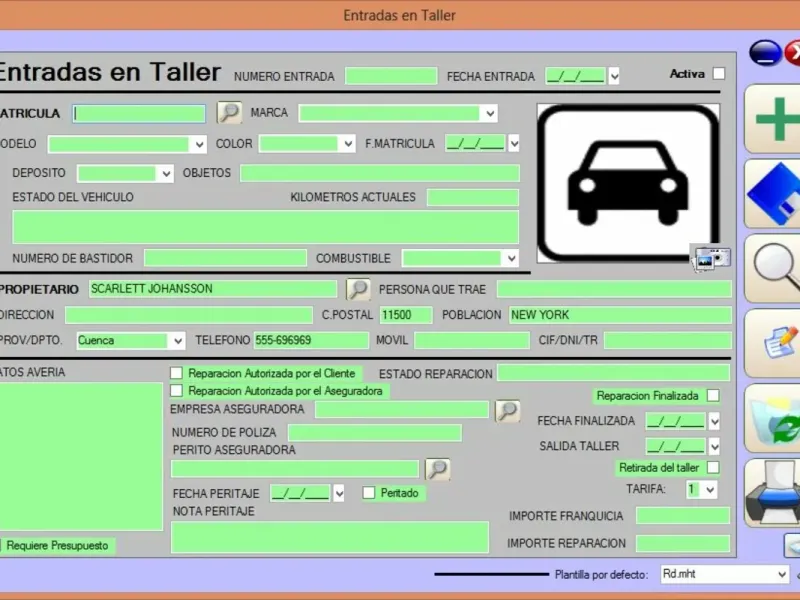Open the SALIDA TALLER date dropdown
Image resolution: width=800 pixels, height=600 pixels.
(714, 446)
